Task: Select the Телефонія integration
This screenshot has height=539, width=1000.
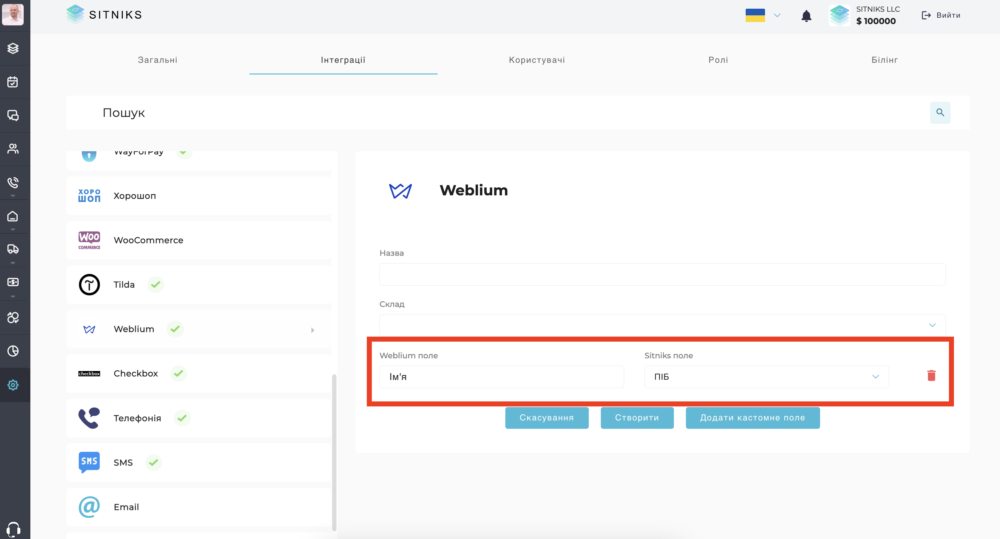Action: point(198,418)
